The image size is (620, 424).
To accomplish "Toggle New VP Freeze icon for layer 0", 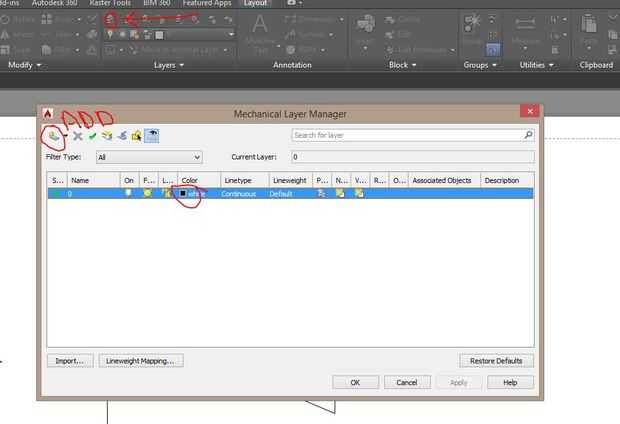I will pyautogui.click(x=340, y=193).
